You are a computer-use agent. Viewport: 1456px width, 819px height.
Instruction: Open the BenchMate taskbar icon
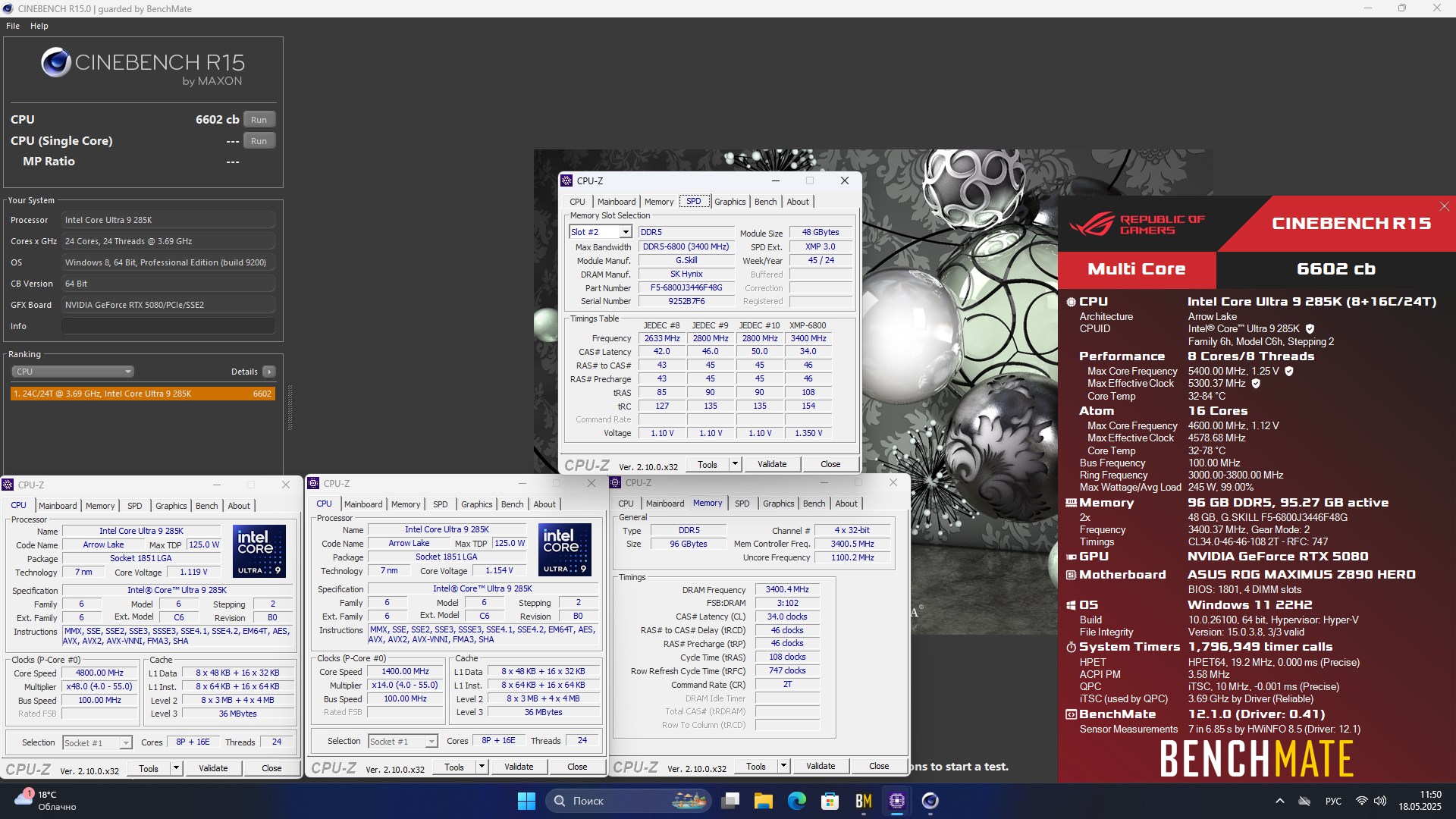pos(864,801)
